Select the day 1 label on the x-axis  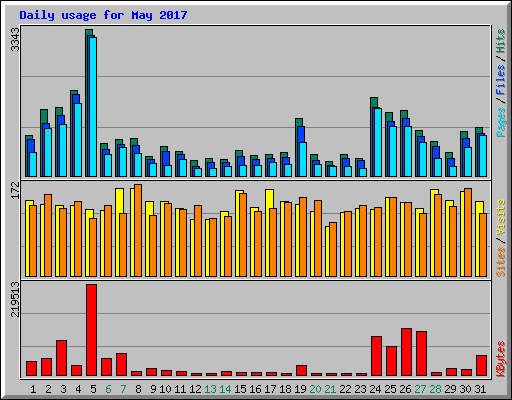click(x=33, y=389)
